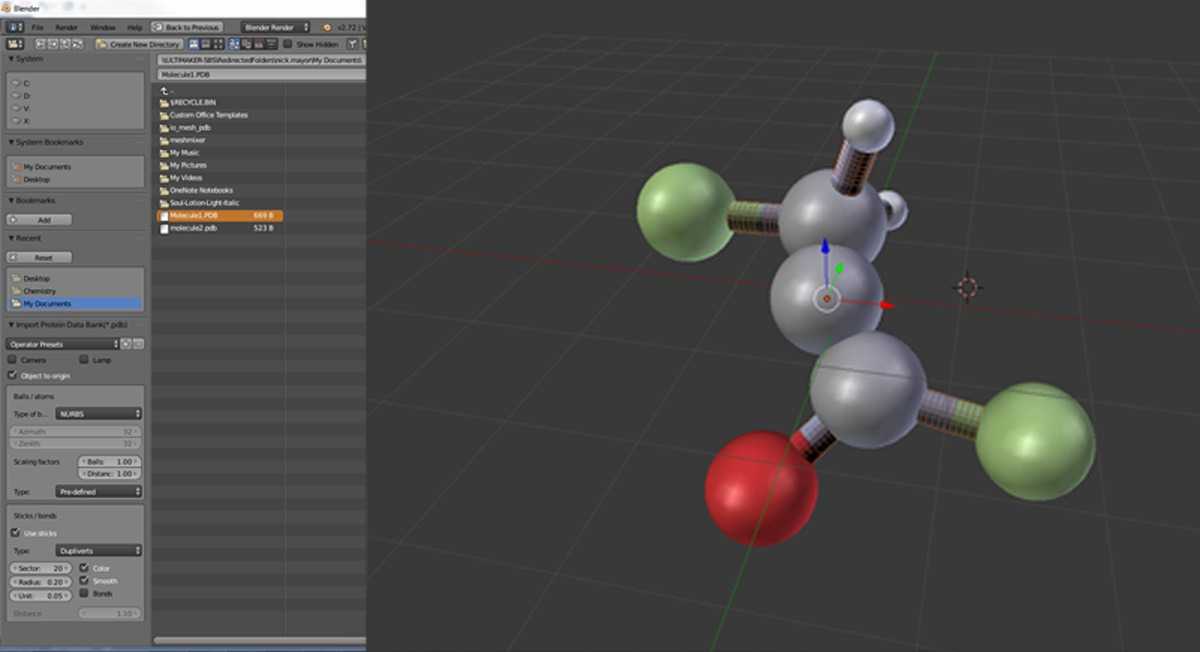
Task: Open the Help menu
Action: 134,27
